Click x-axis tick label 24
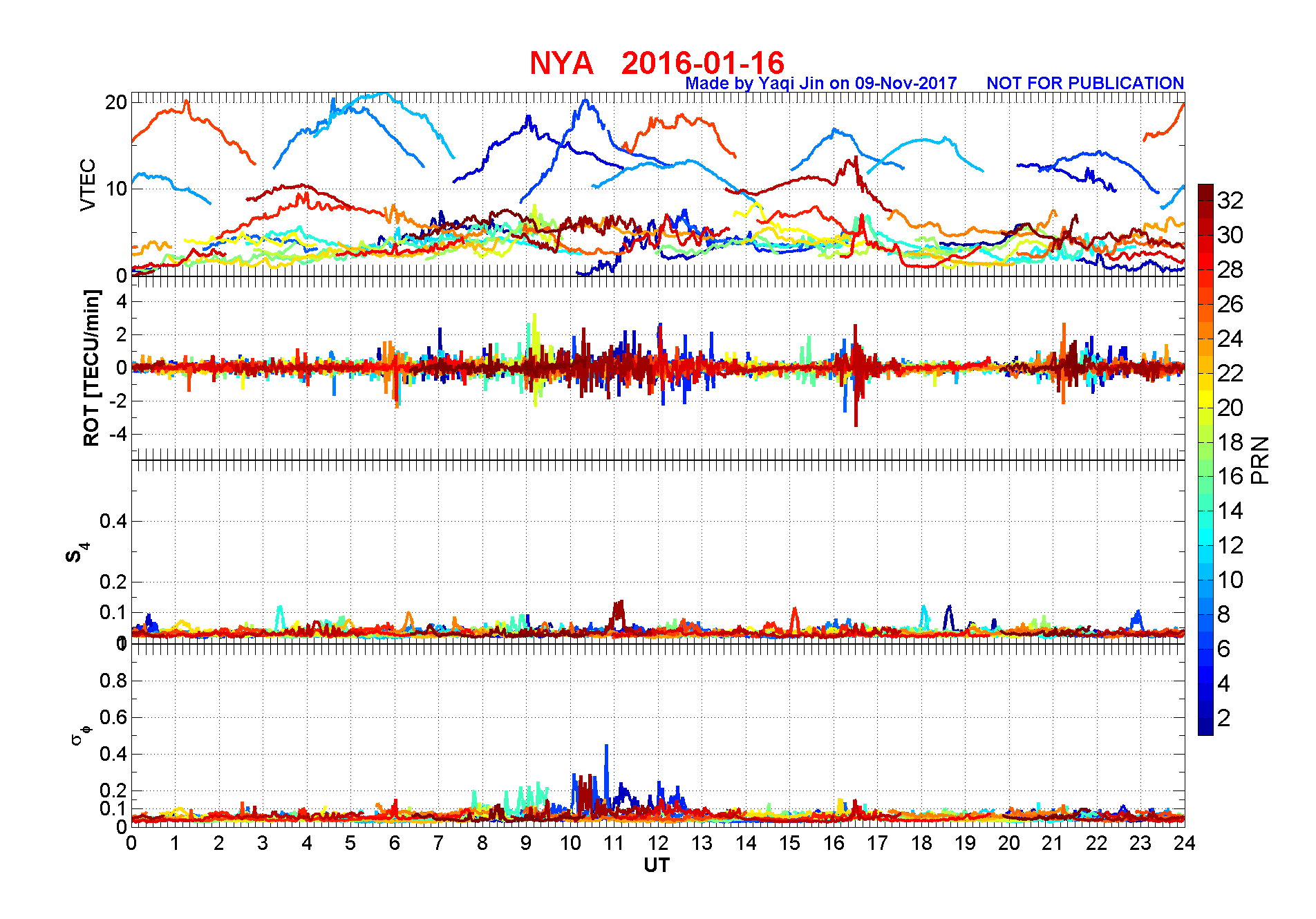The height and width of the screenshot is (919, 1316). (x=1185, y=843)
